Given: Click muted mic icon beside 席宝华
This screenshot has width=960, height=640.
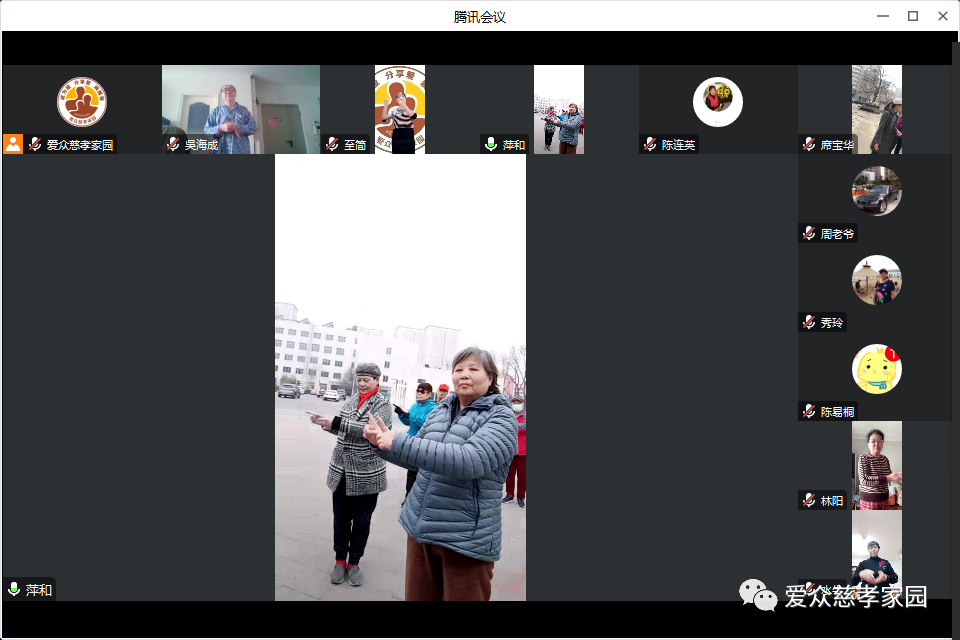Looking at the screenshot, I should tap(809, 145).
